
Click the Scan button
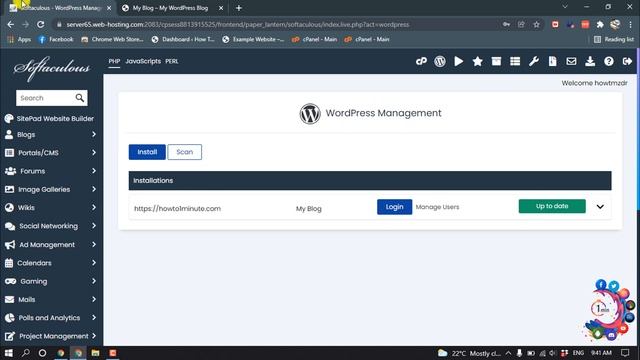pyautogui.click(x=184, y=152)
